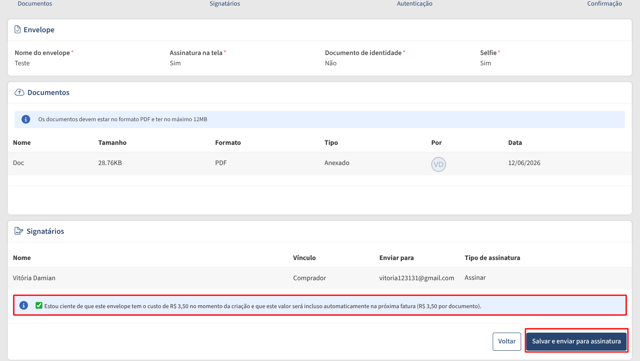The height and width of the screenshot is (361, 640).
Task: Click the vitoria123131@gmail.com email address
Action: [x=416, y=278]
